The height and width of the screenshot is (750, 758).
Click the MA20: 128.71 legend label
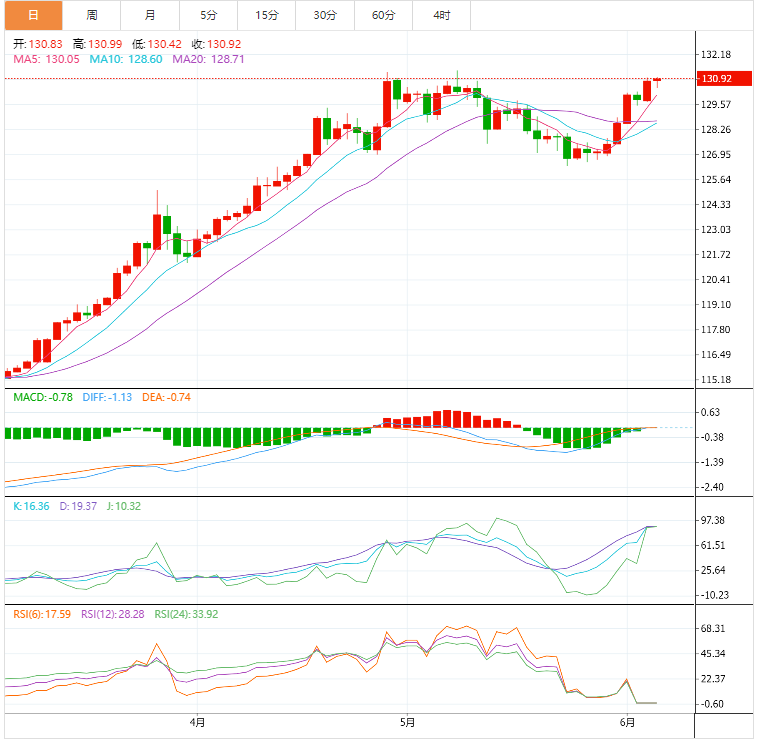tap(208, 60)
